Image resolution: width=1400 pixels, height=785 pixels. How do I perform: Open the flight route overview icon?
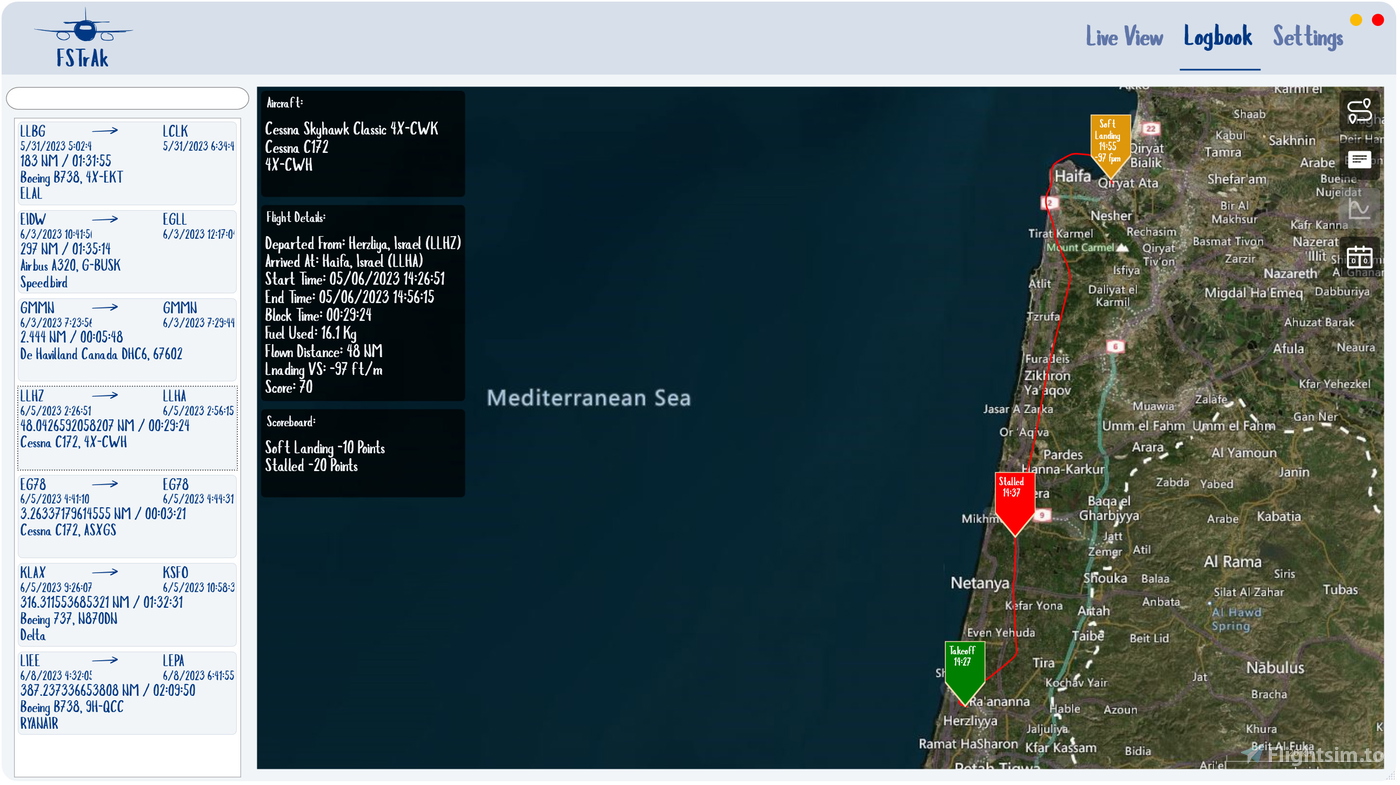point(1360,110)
